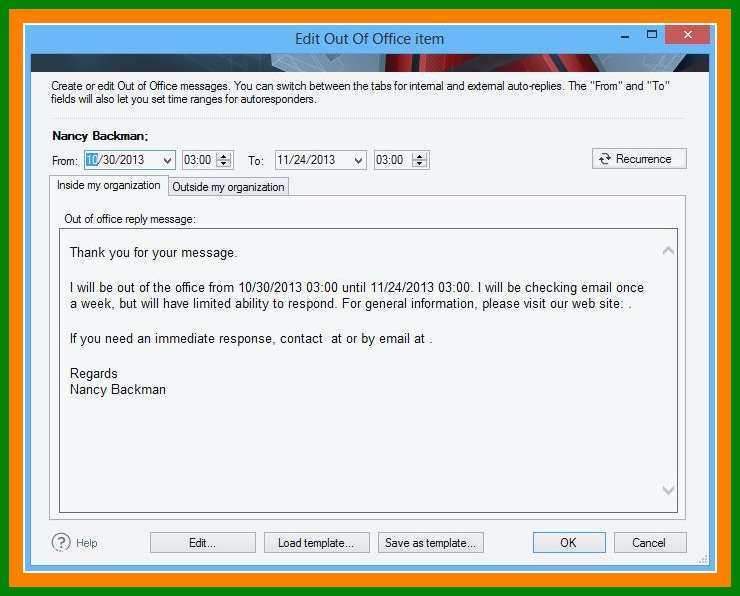Click the Help question mark icon

pyautogui.click(x=61, y=543)
